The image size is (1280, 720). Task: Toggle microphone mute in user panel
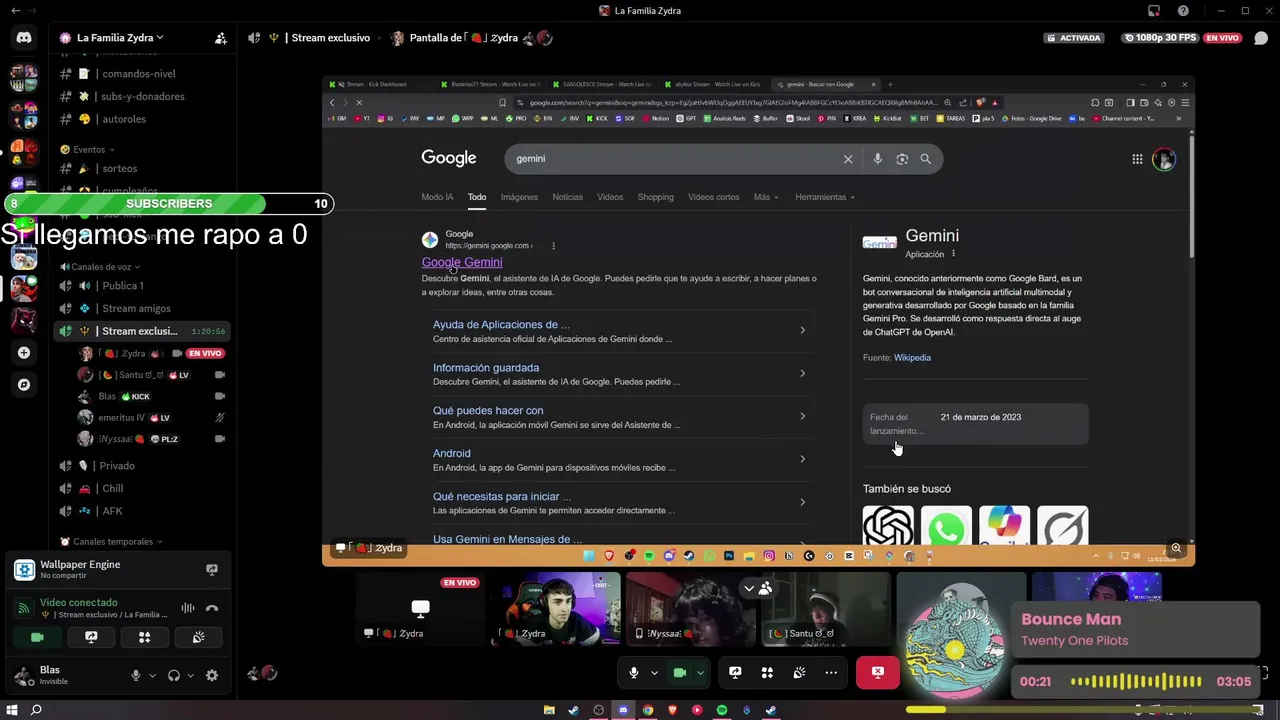(136, 676)
